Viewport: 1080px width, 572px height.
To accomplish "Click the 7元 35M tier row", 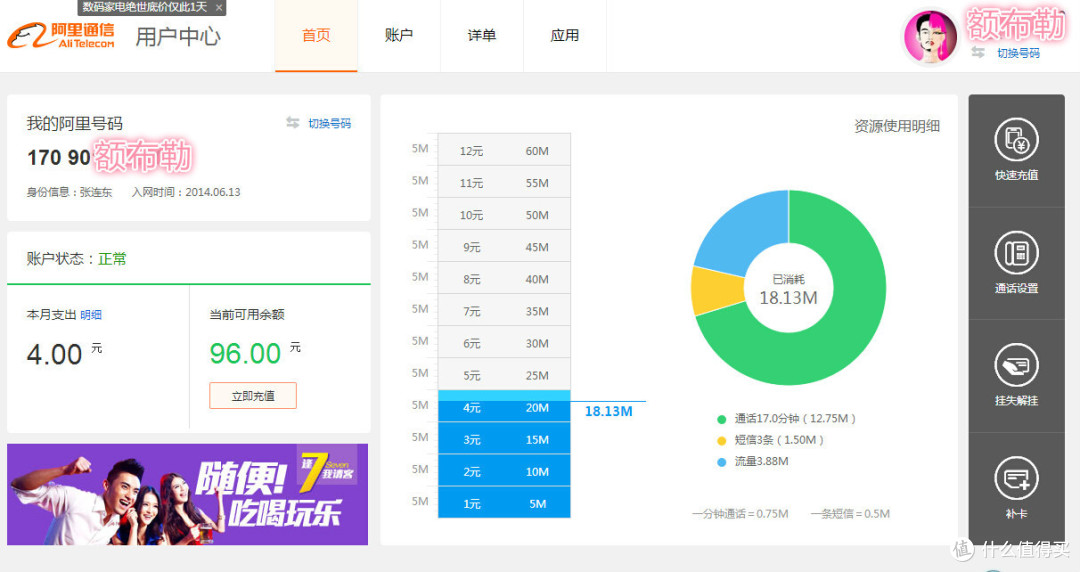I will point(504,310).
